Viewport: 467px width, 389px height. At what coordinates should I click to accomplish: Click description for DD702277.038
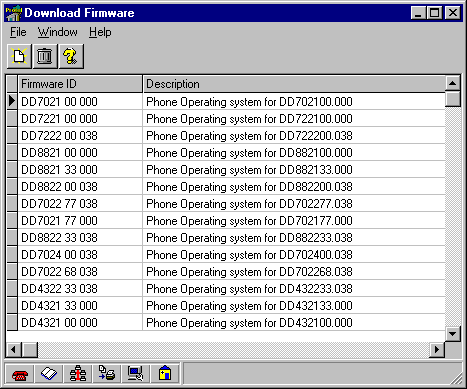294,203
